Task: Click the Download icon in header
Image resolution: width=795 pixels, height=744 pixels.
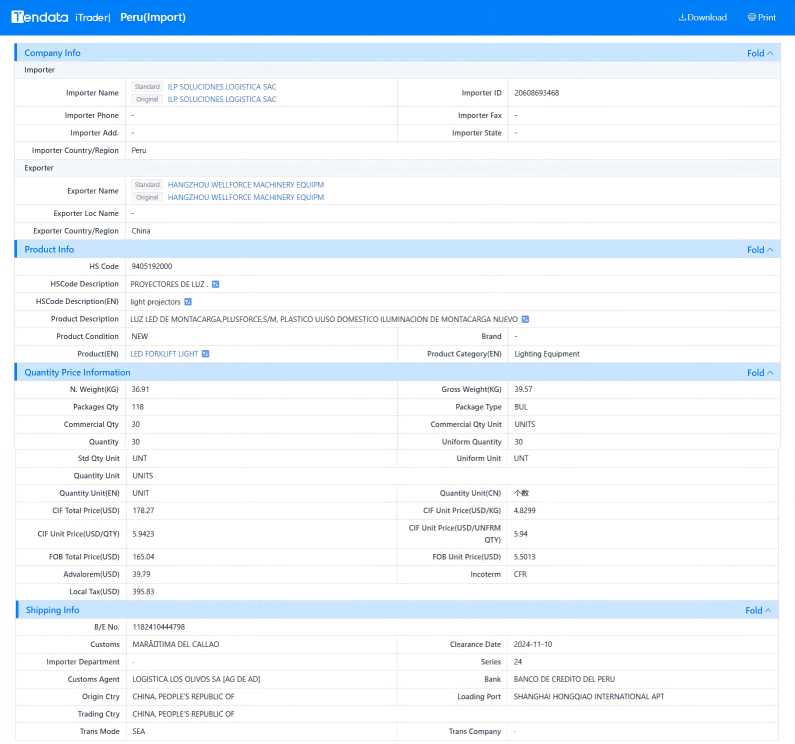Action: pos(682,17)
